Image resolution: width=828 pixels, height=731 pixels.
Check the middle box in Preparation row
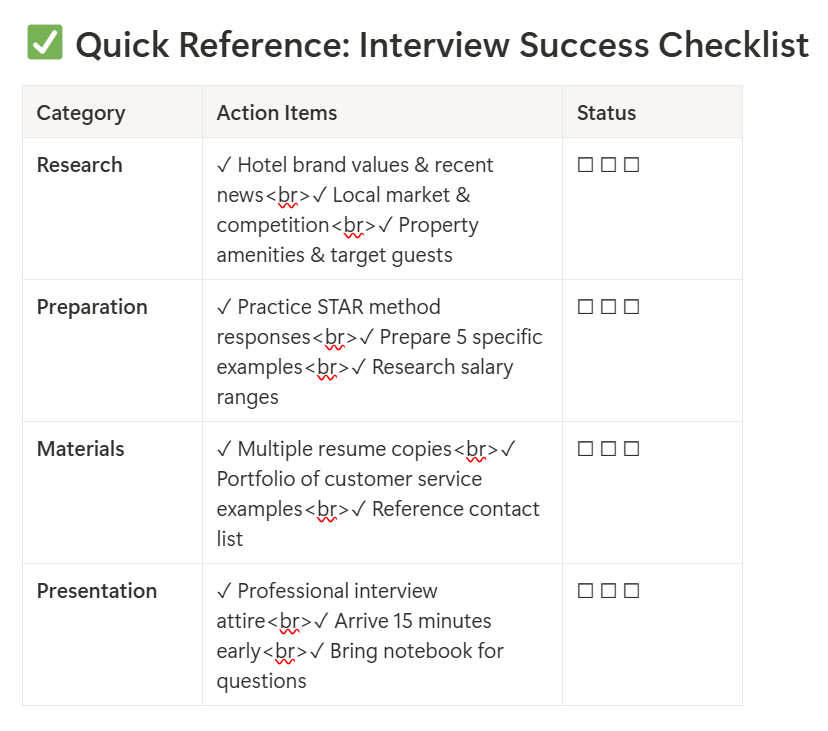[x=609, y=307]
